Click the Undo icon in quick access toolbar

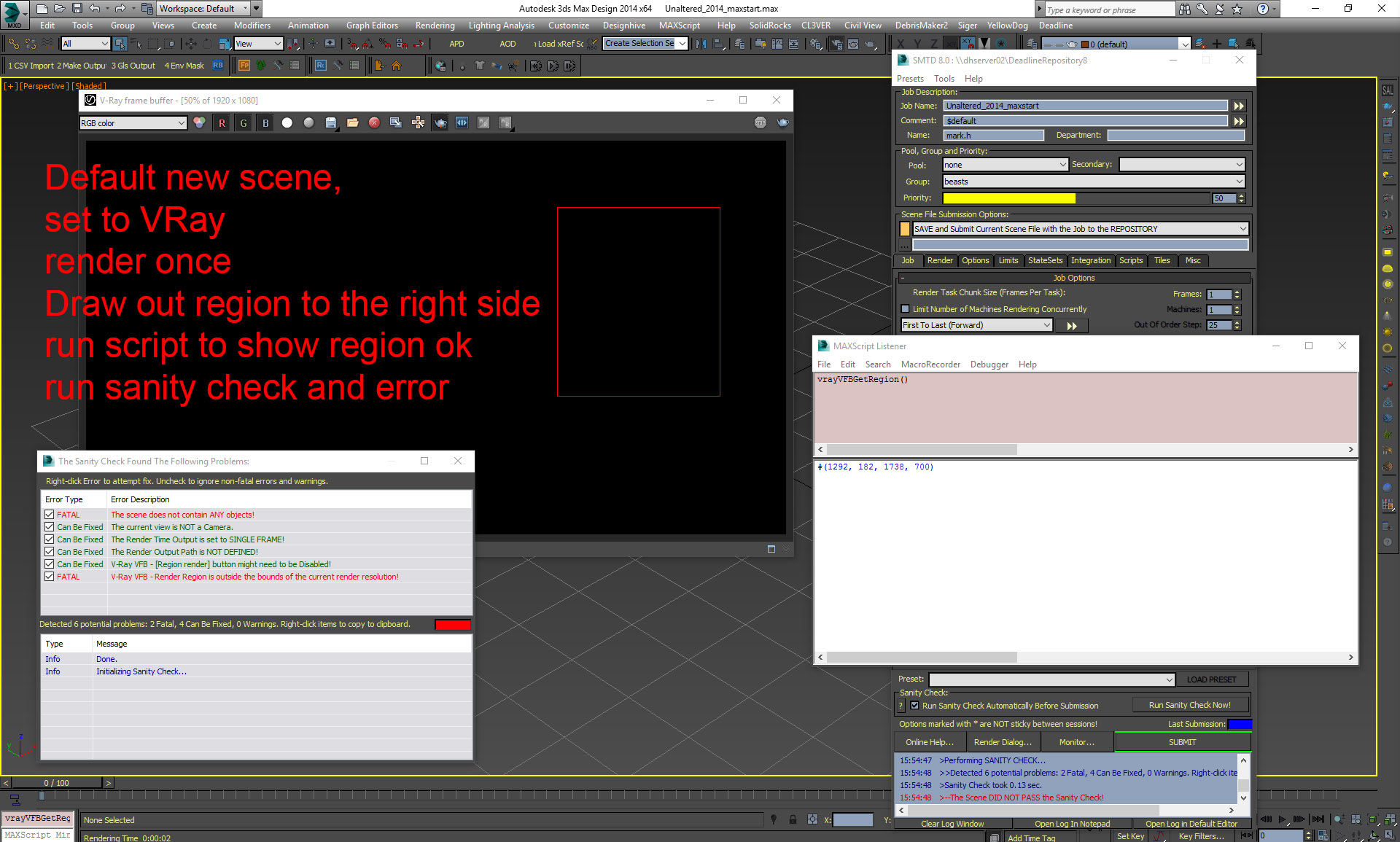(x=95, y=8)
